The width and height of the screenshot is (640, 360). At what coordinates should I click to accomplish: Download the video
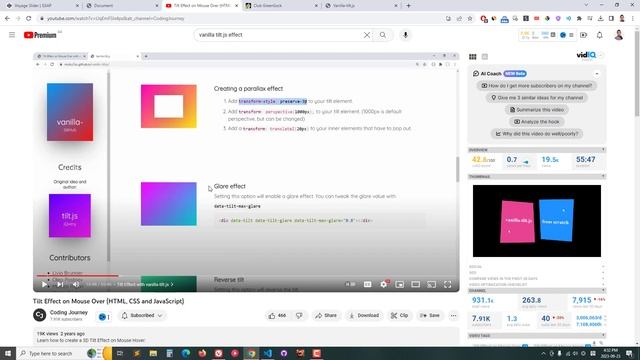(x=364, y=316)
